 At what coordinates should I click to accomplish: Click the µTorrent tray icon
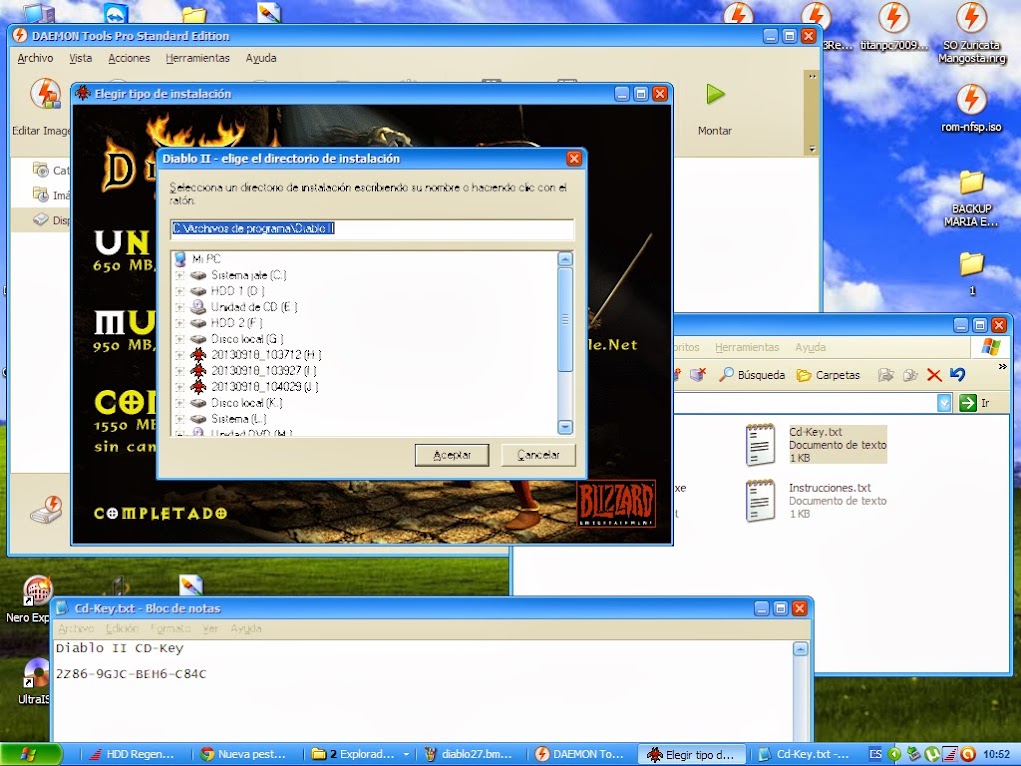click(932, 754)
